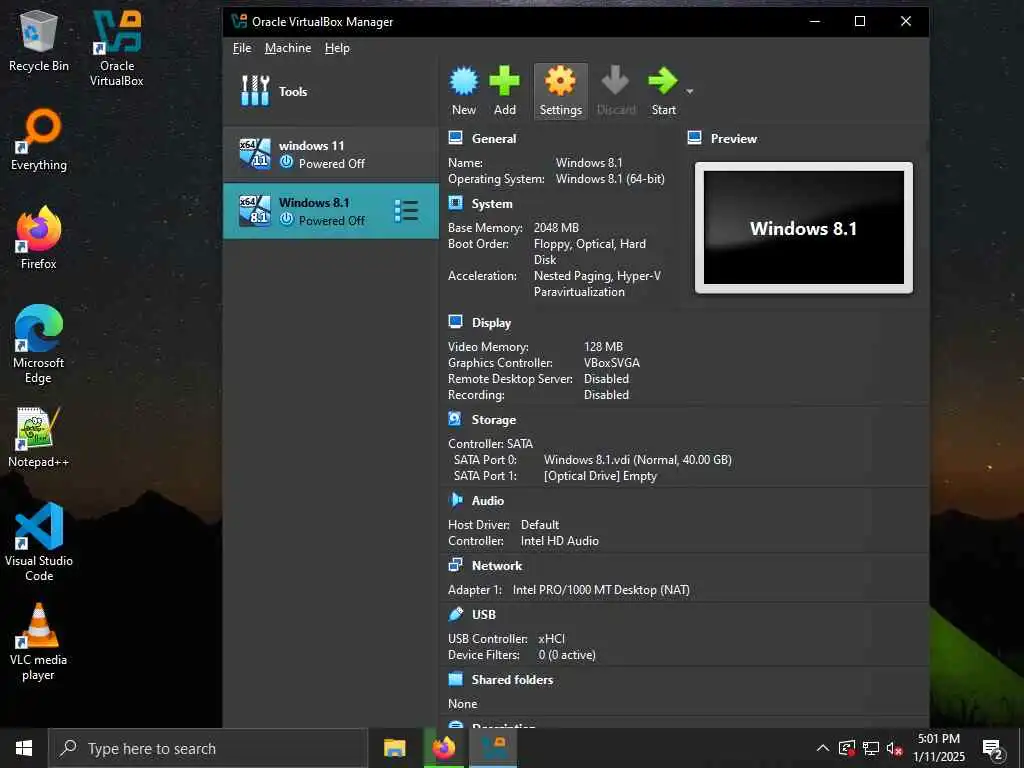Select the Notepad++ desktop shortcut
Image resolution: width=1024 pixels, height=768 pixels.
(x=39, y=437)
